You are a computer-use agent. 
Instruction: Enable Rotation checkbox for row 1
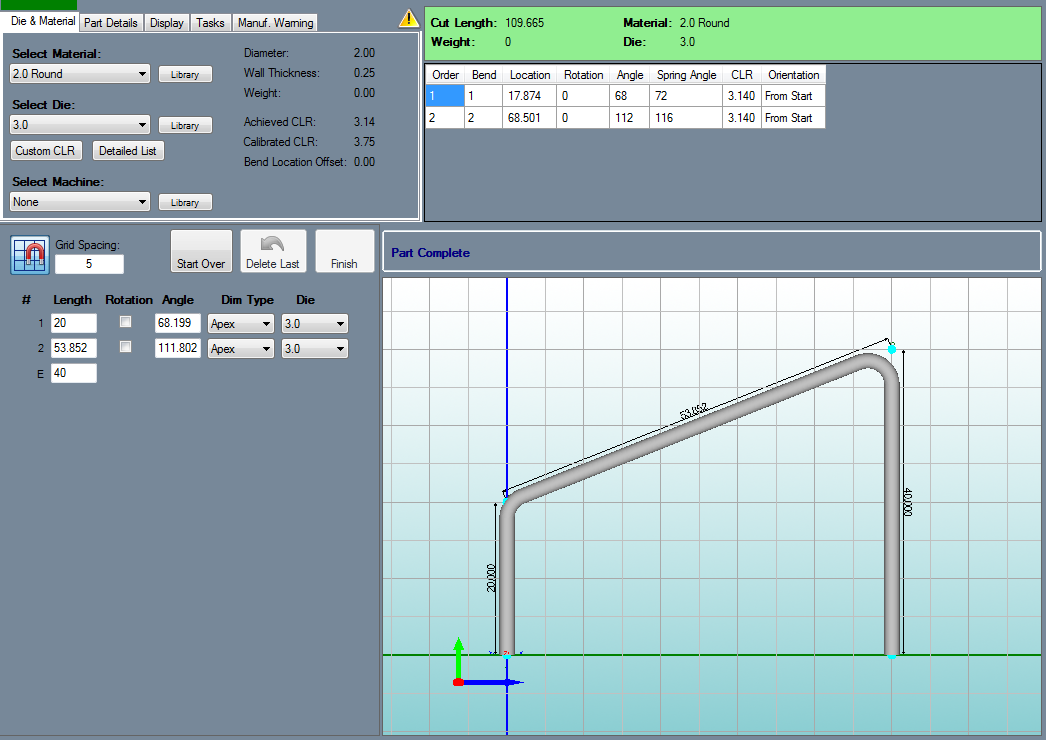point(125,322)
